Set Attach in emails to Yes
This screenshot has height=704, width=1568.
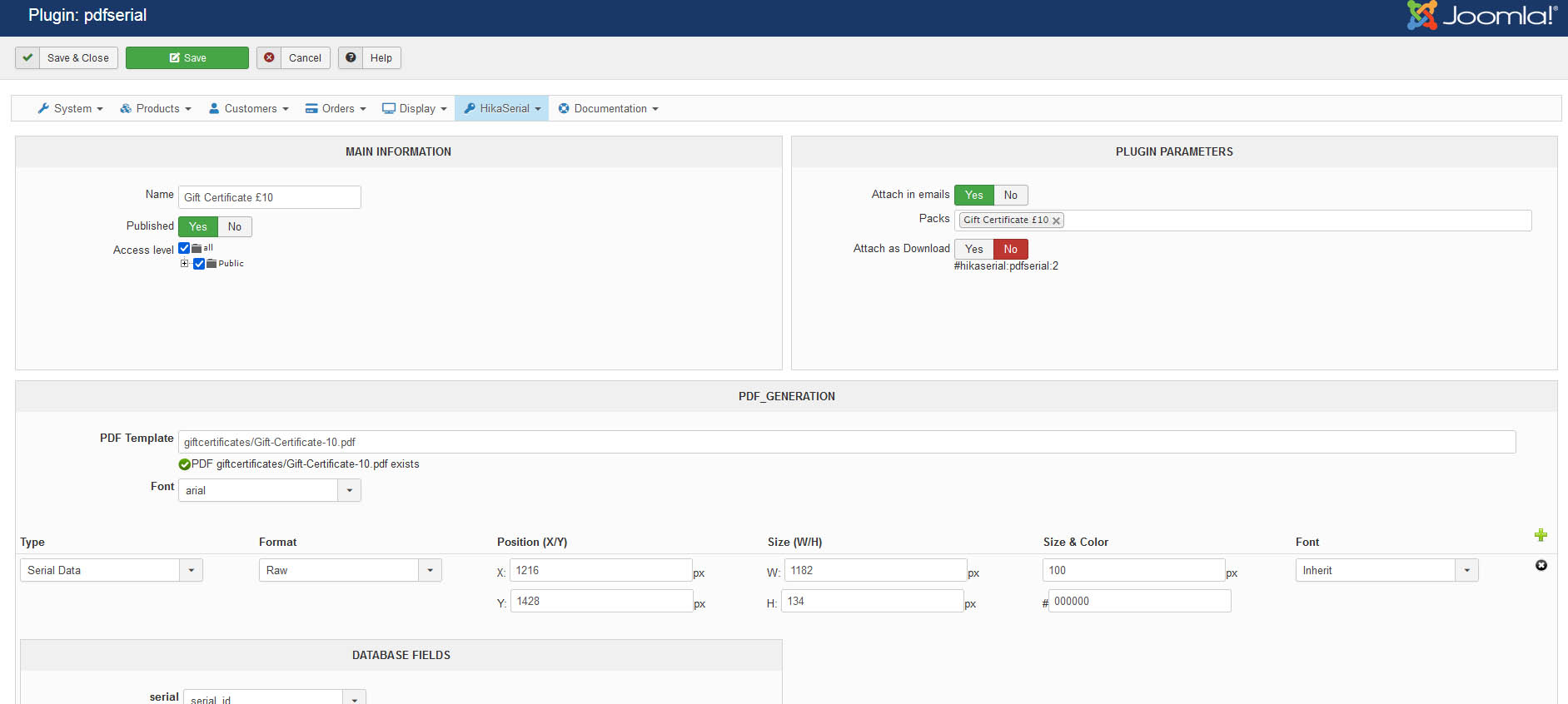point(974,195)
